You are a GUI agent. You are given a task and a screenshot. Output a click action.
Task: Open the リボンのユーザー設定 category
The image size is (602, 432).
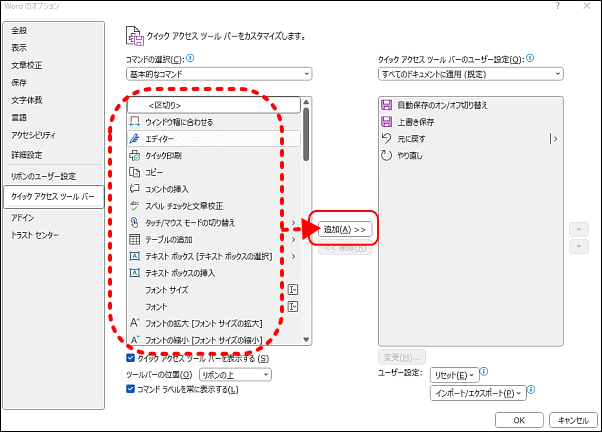(x=43, y=176)
